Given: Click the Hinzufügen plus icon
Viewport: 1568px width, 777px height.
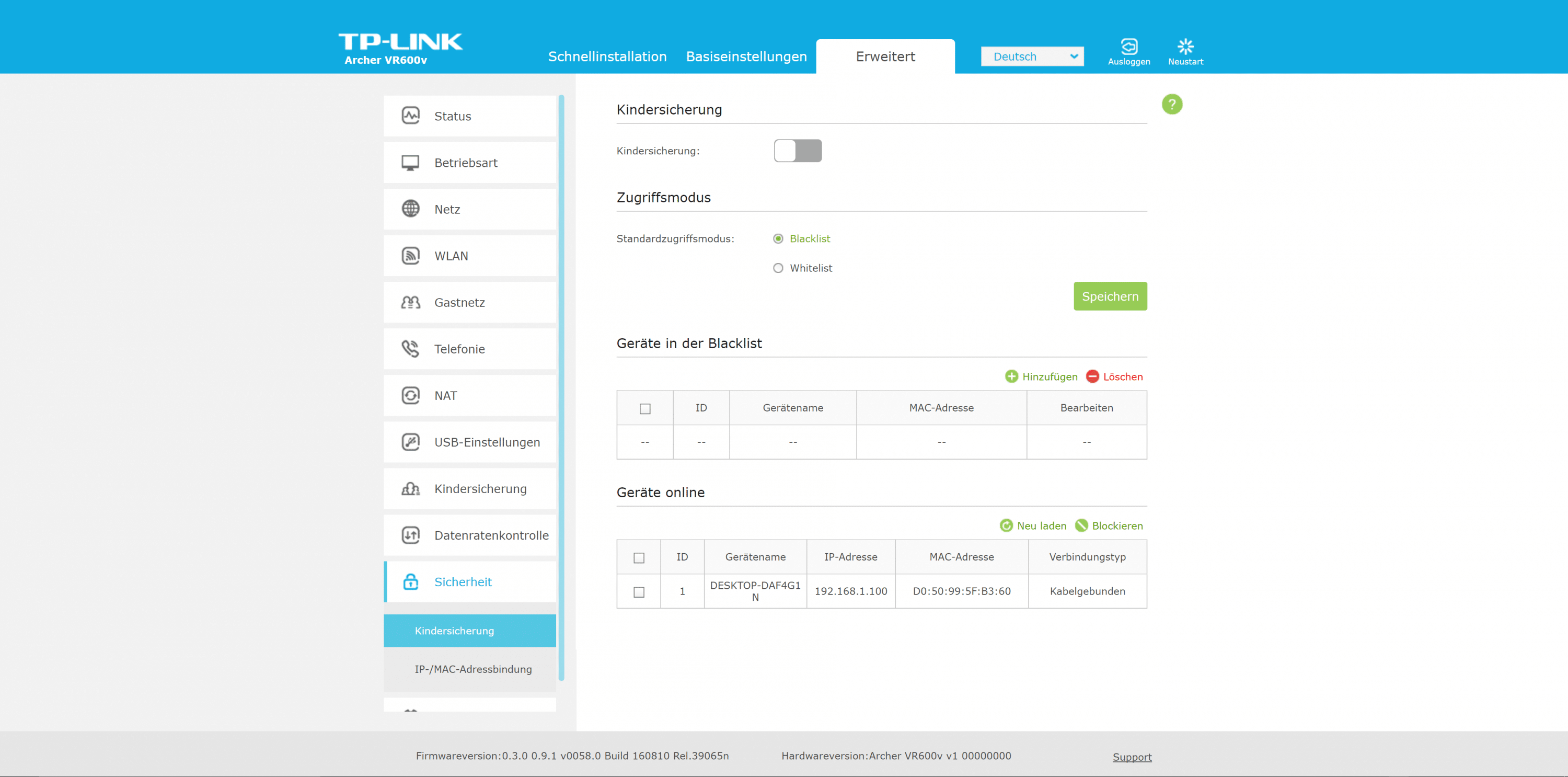Looking at the screenshot, I should point(1011,376).
